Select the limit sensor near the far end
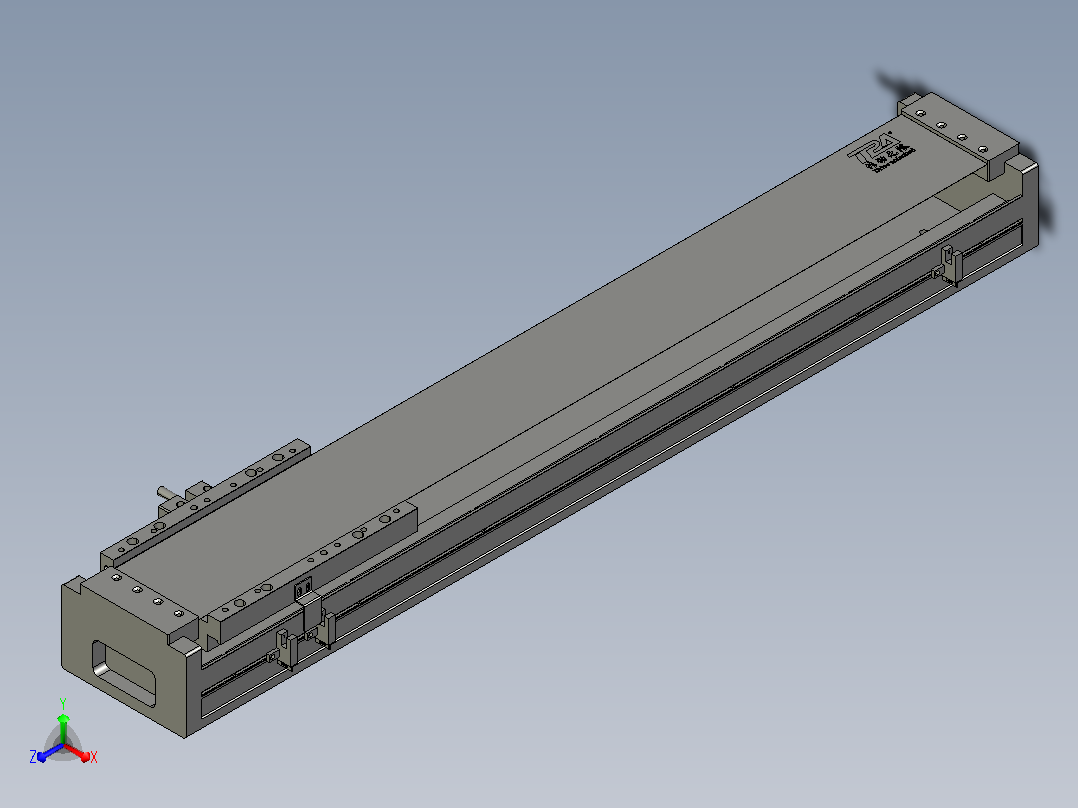The image size is (1078, 808). point(949,265)
